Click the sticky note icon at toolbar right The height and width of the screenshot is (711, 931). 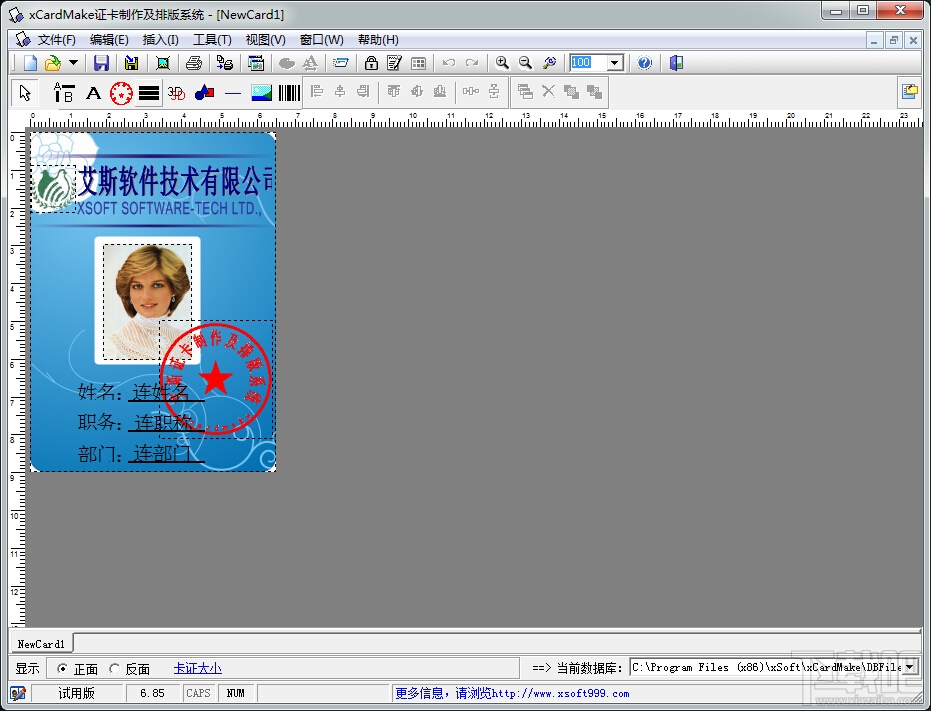910,91
